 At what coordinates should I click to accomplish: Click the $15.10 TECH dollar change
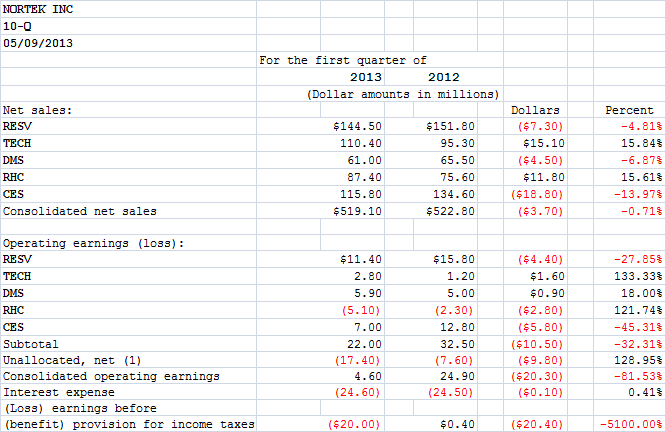pos(544,144)
